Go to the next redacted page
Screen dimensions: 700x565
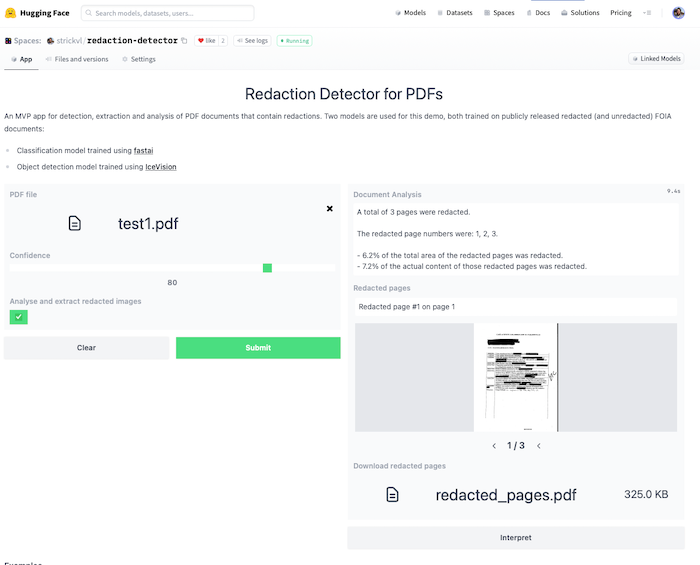539,446
